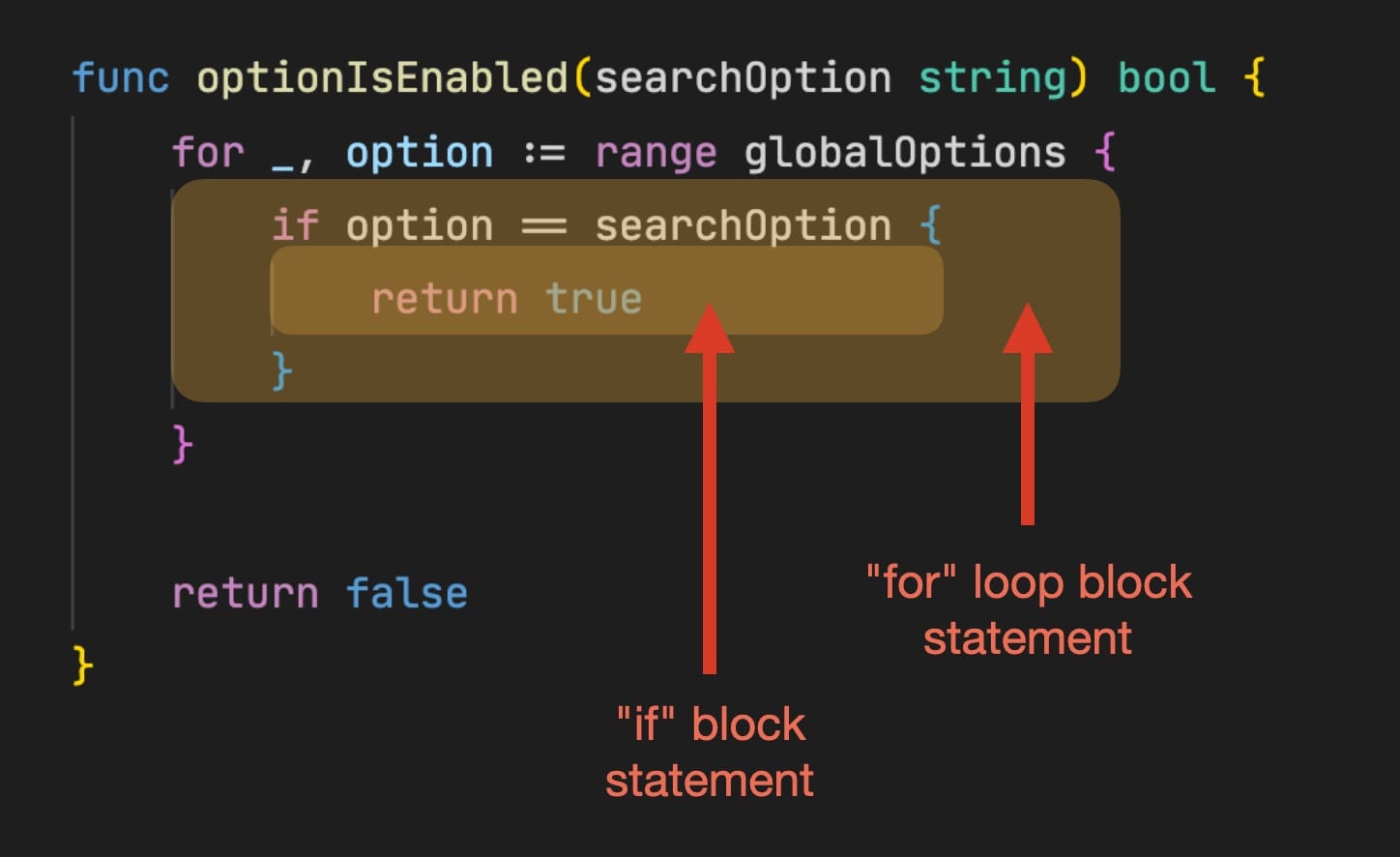Click the 'for' keyword
This screenshot has height=857, width=1400.
(x=208, y=152)
